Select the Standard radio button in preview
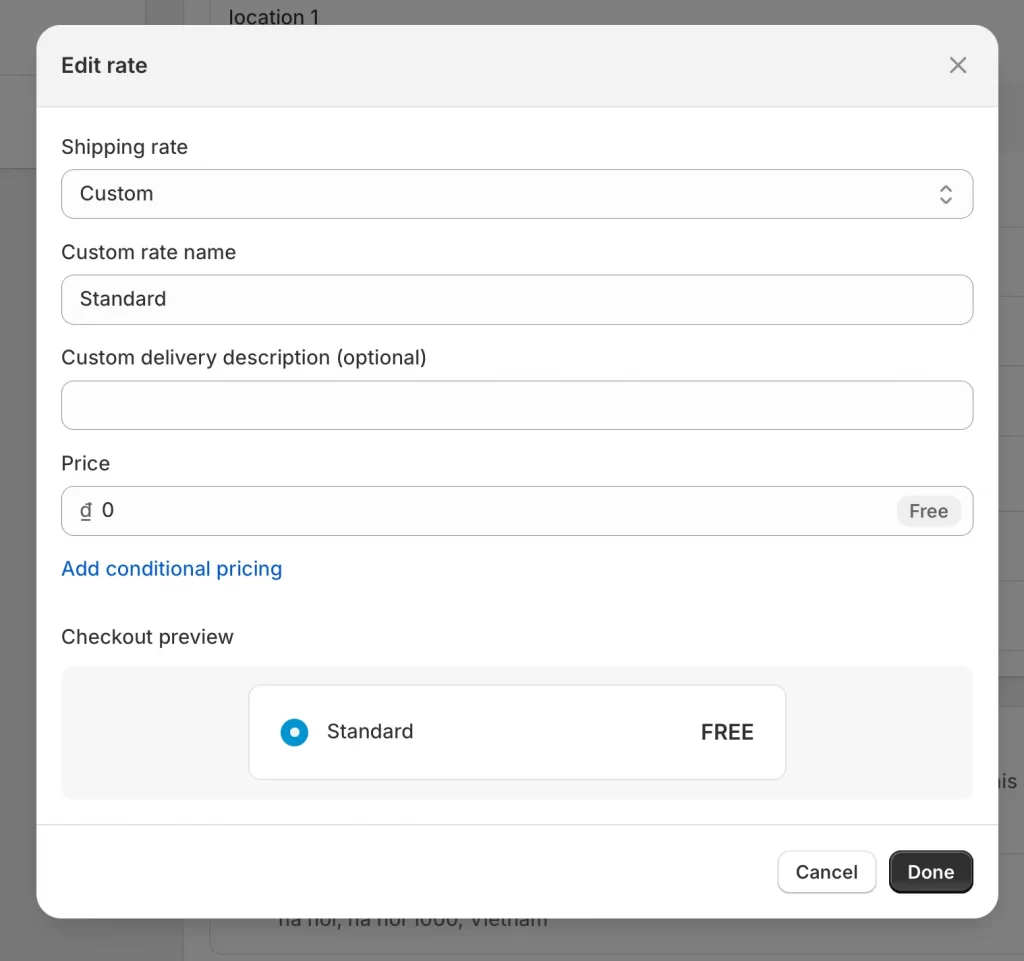1024x961 pixels. [294, 732]
